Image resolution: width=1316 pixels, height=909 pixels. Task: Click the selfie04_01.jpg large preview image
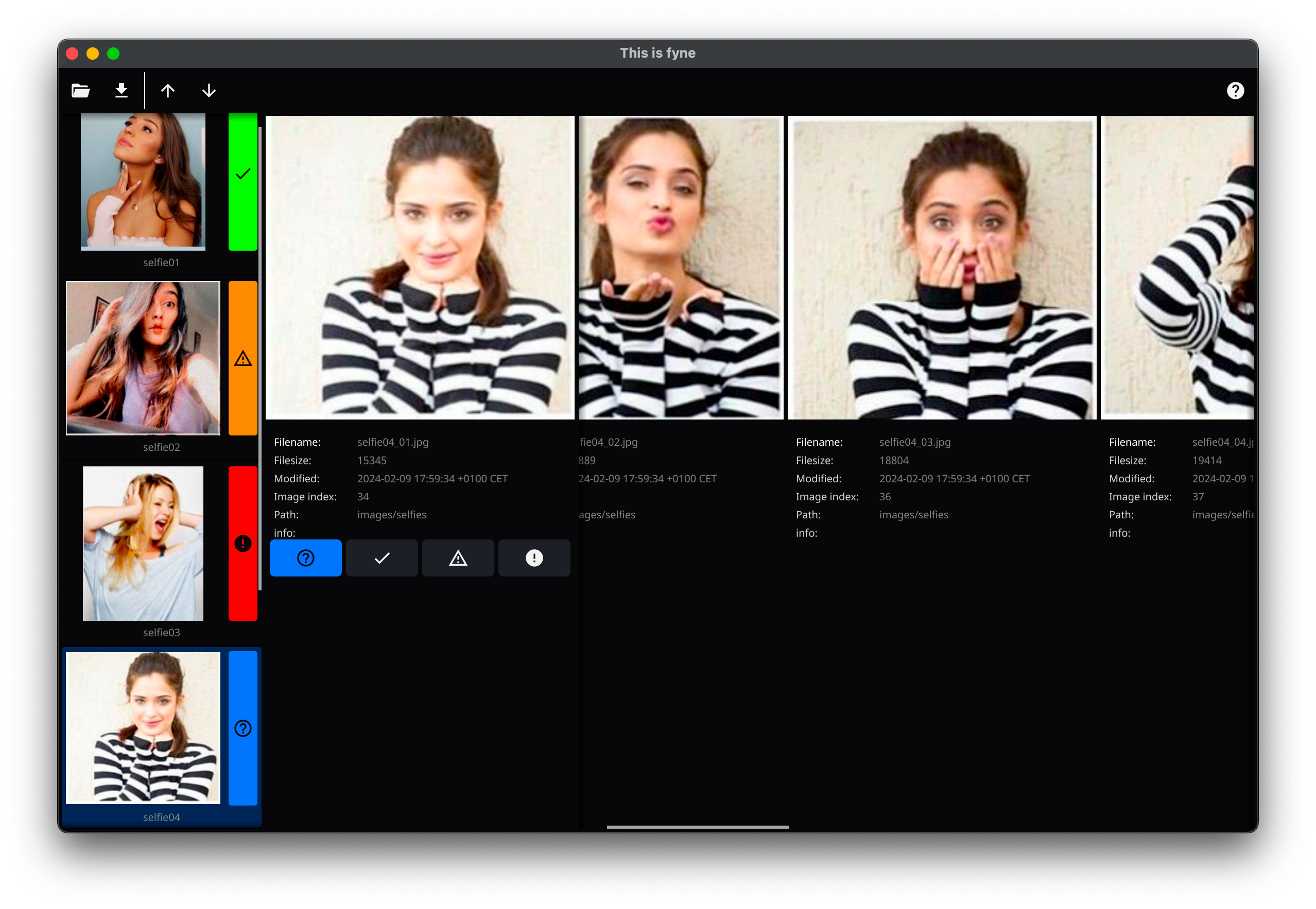tap(420, 268)
